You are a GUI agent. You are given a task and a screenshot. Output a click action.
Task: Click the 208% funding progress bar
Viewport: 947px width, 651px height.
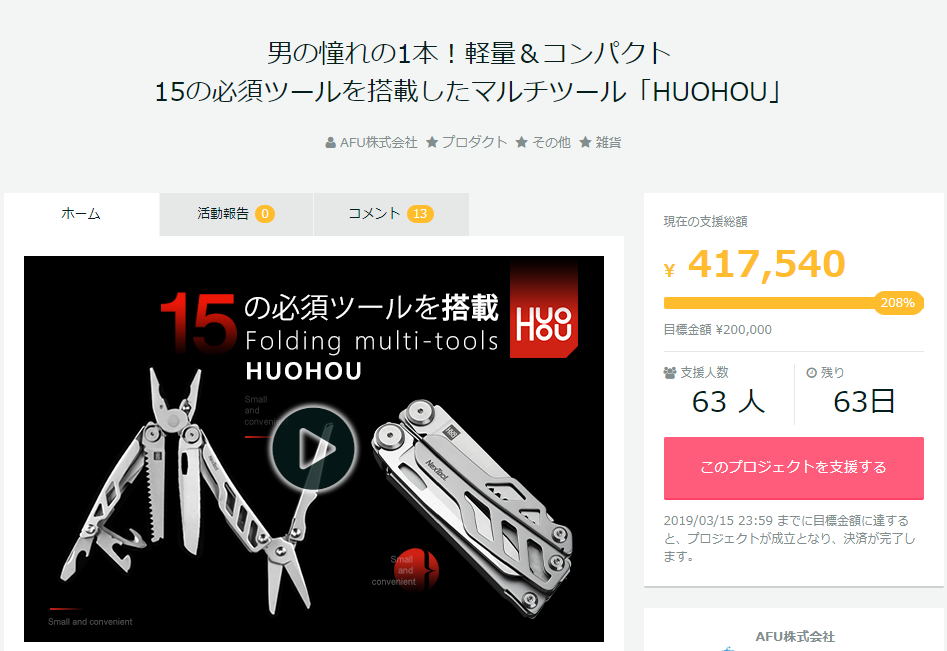(x=794, y=303)
